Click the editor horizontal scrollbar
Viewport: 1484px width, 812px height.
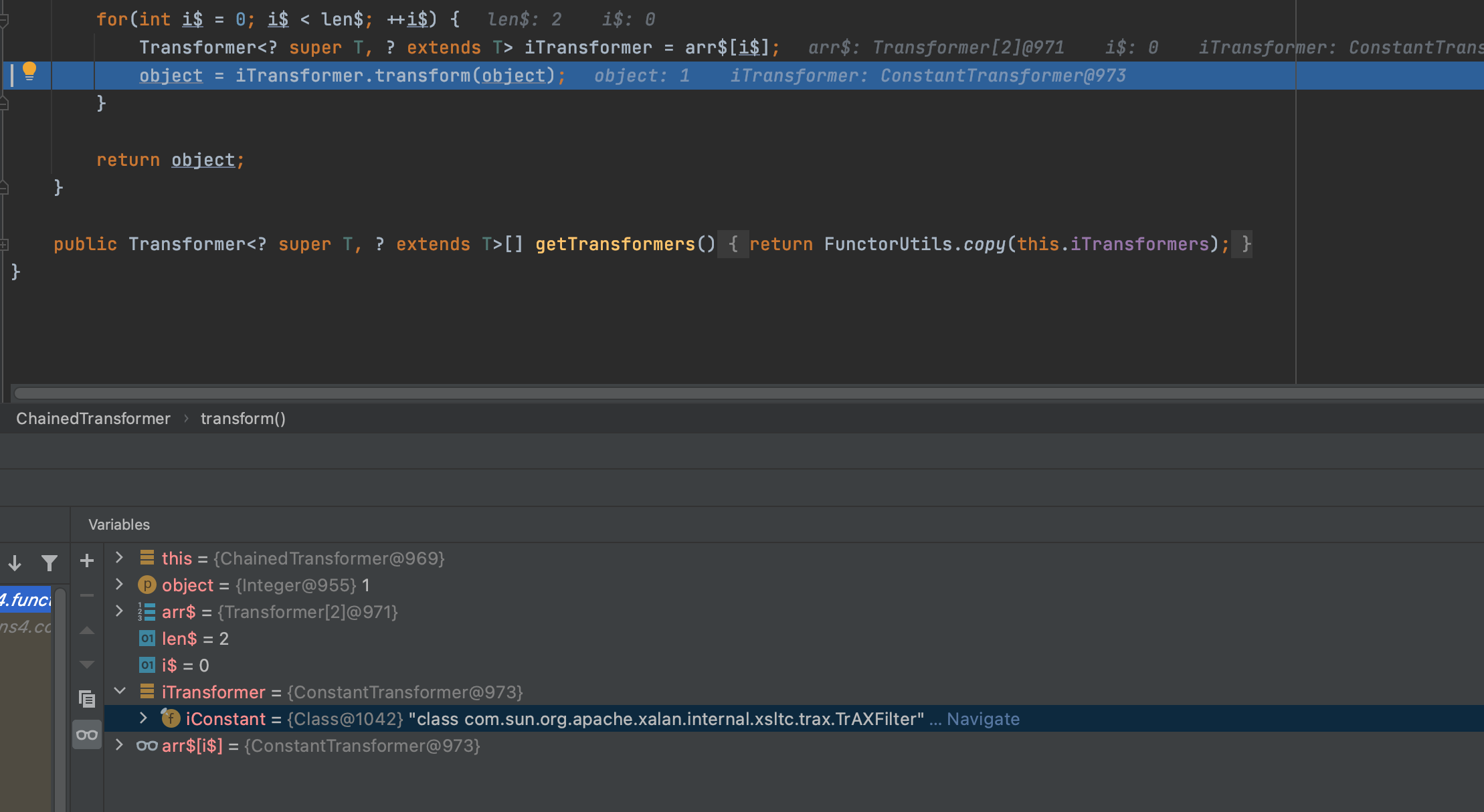coord(748,393)
